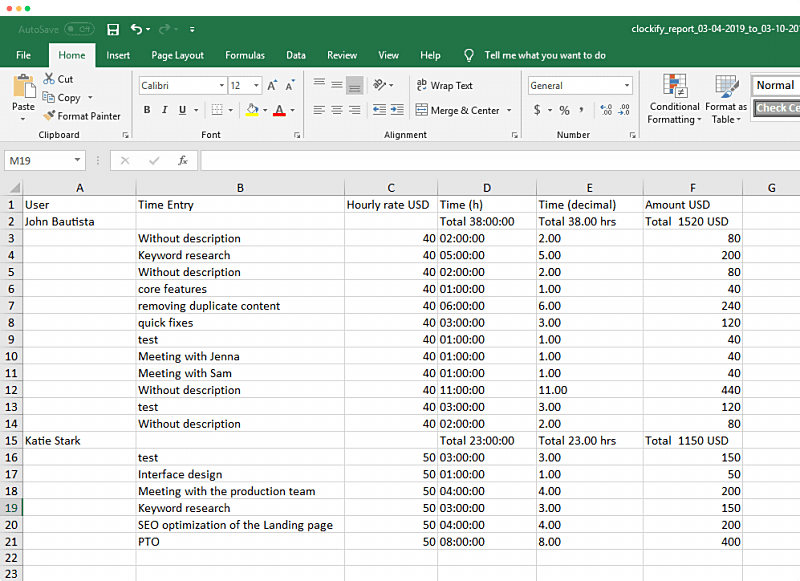Click Increase Decimal icon

tap(606, 110)
